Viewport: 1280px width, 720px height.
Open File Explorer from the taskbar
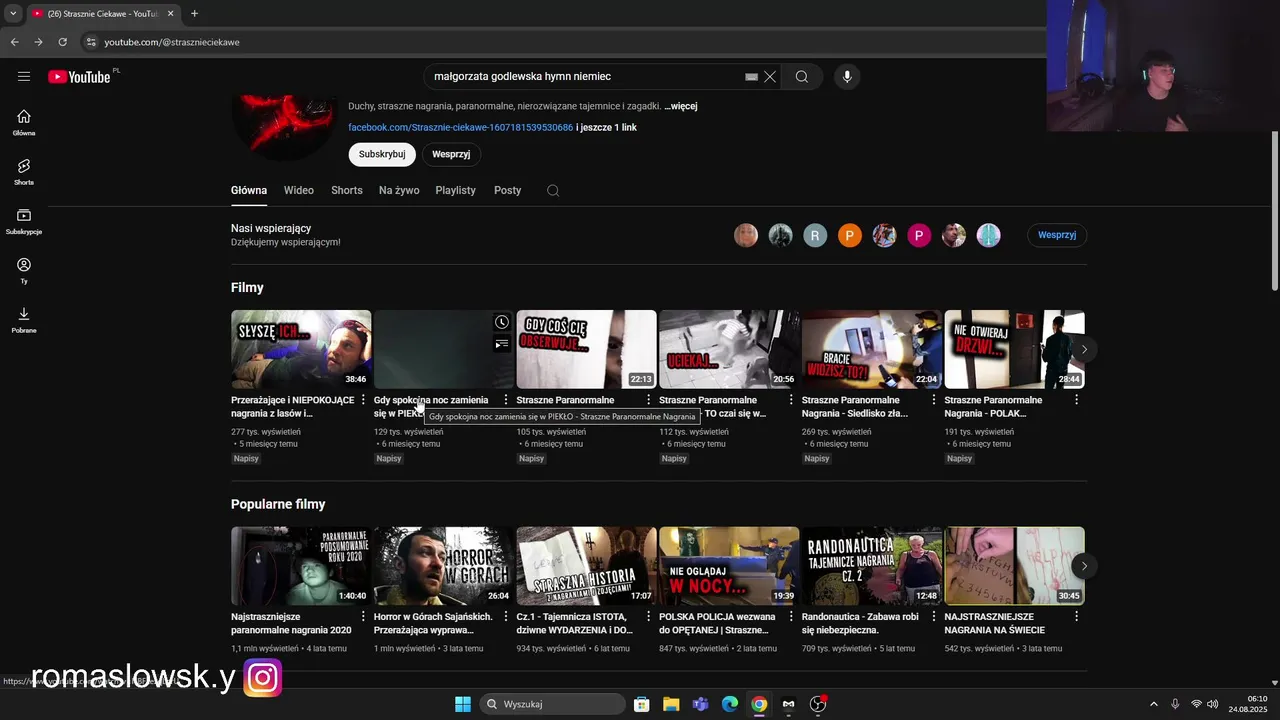click(671, 704)
